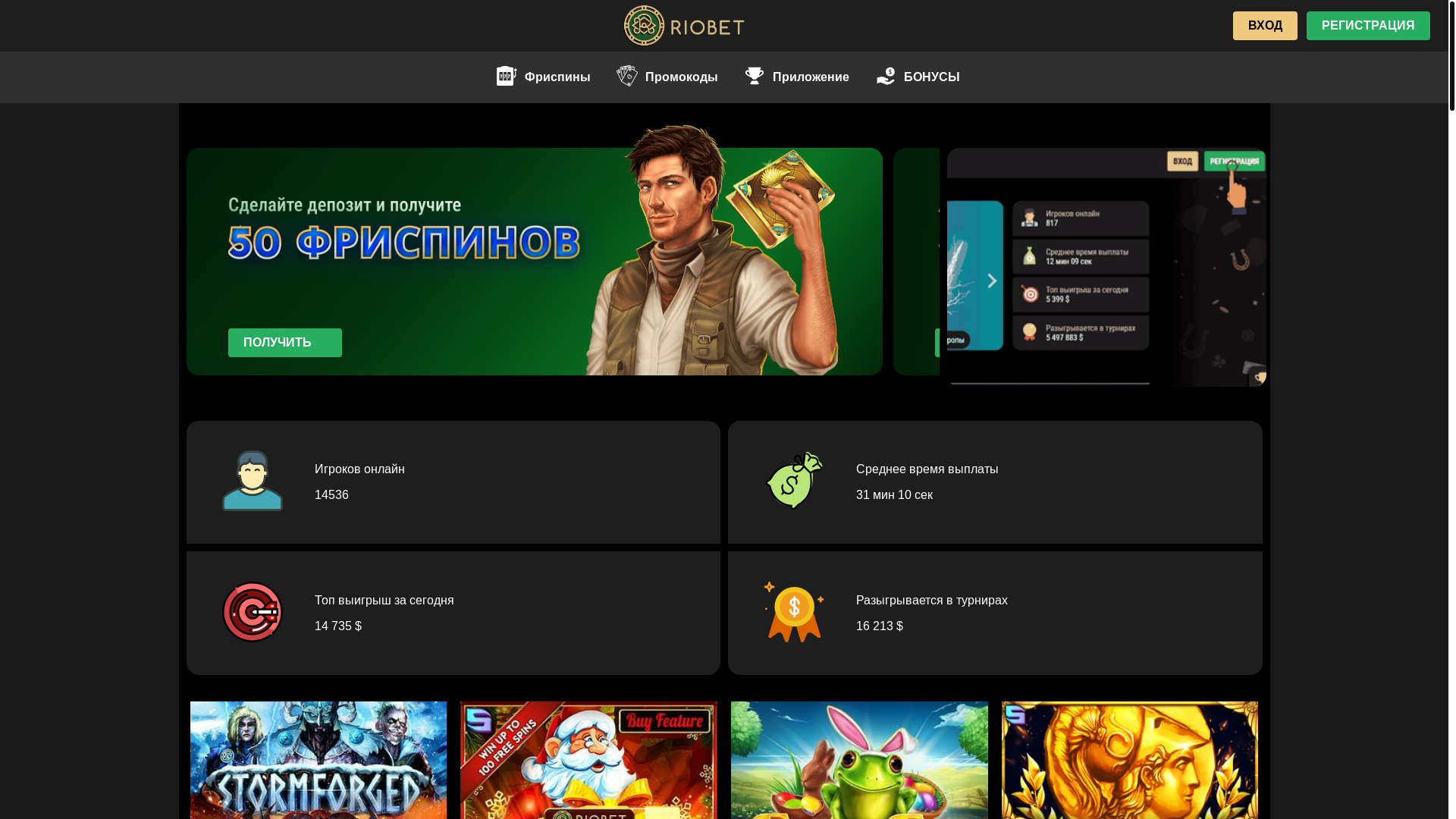The image size is (1456, 819).
Task: Click the RIOBET text logo
Action: [707, 27]
